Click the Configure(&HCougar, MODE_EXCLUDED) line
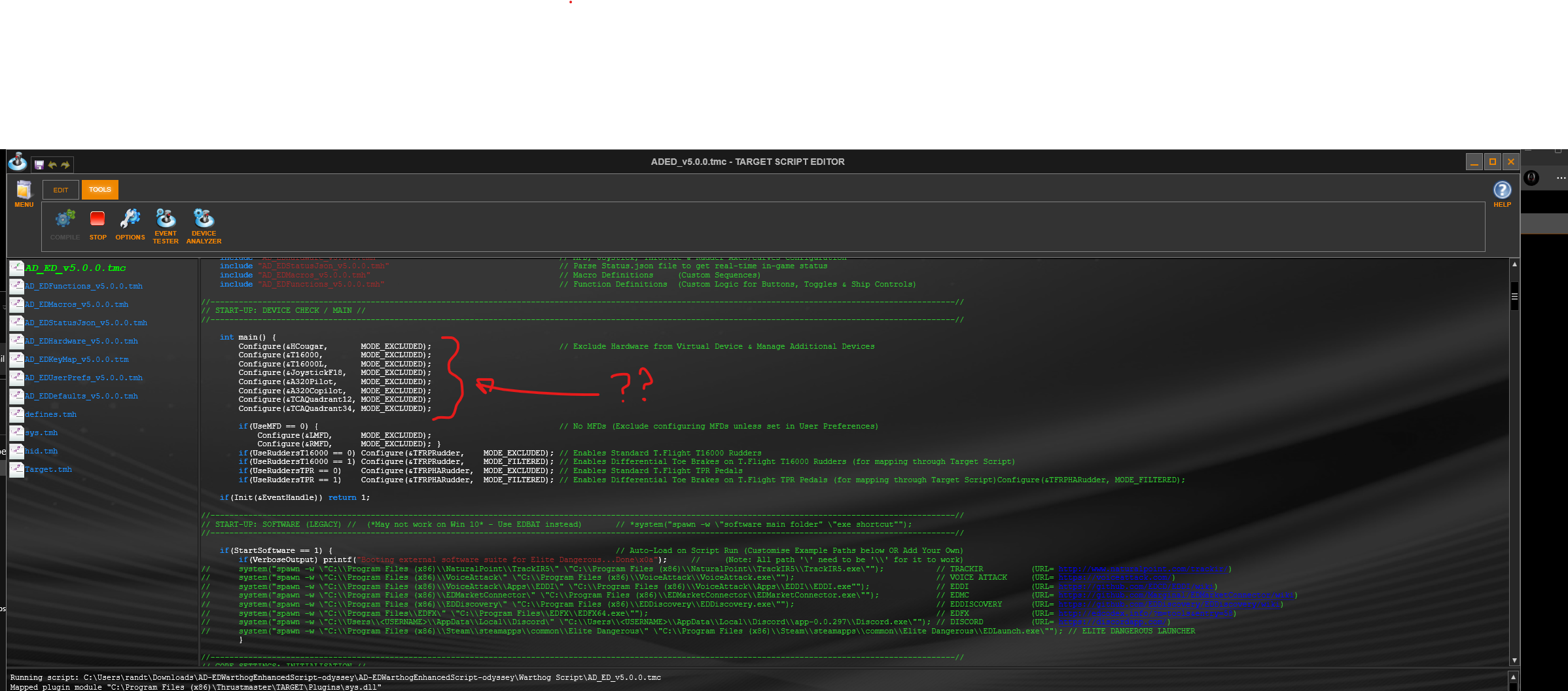1568x691 pixels. click(x=334, y=346)
